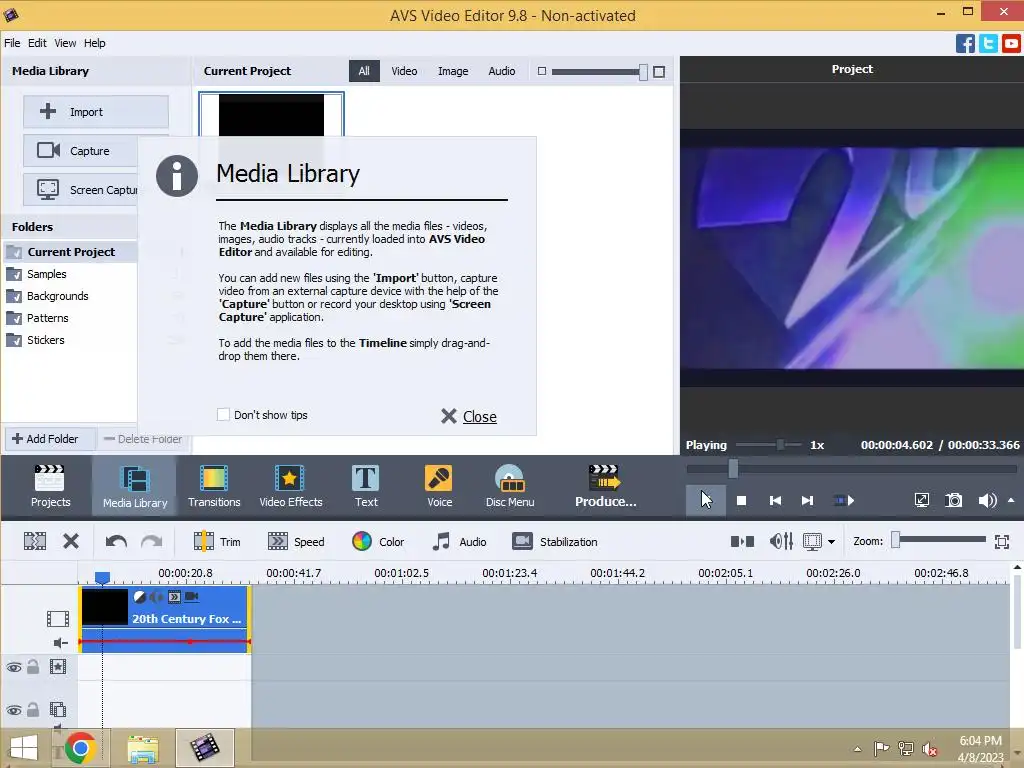Click the Import button
The width and height of the screenshot is (1024, 768).
click(x=96, y=112)
